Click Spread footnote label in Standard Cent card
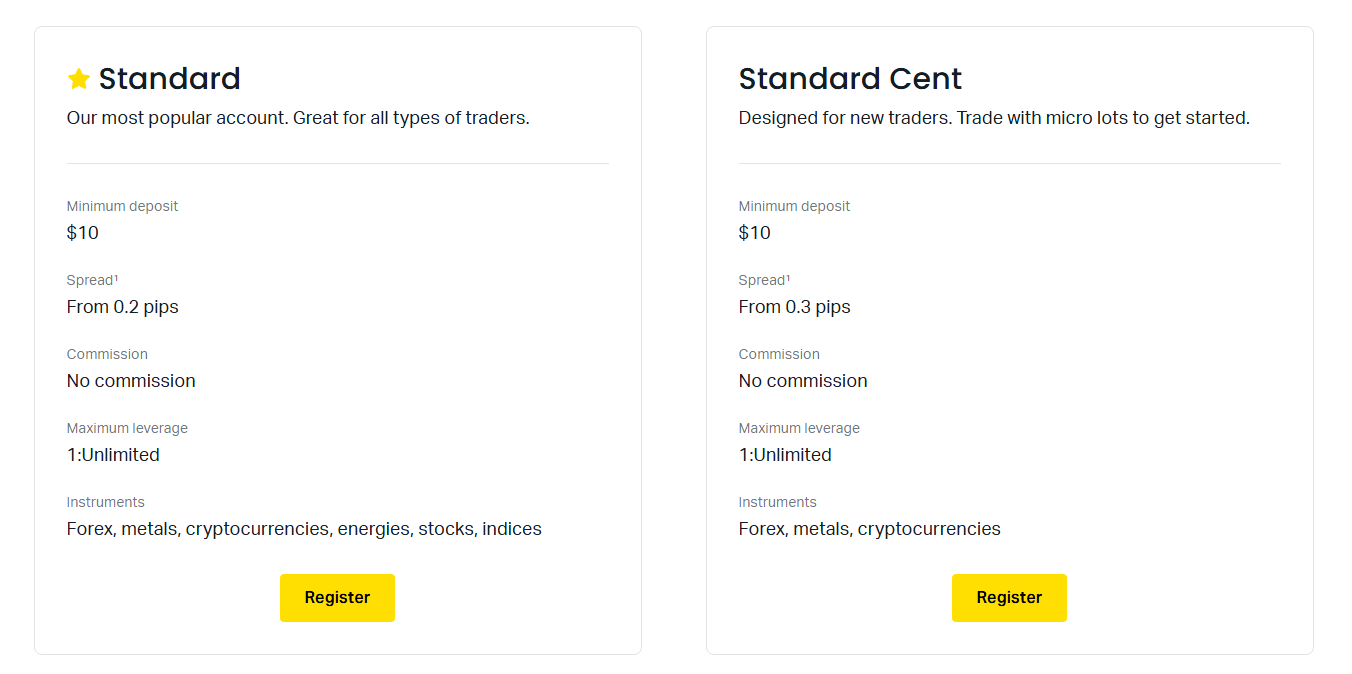Image resolution: width=1352 pixels, height=674 pixels. pyautogui.click(x=765, y=280)
